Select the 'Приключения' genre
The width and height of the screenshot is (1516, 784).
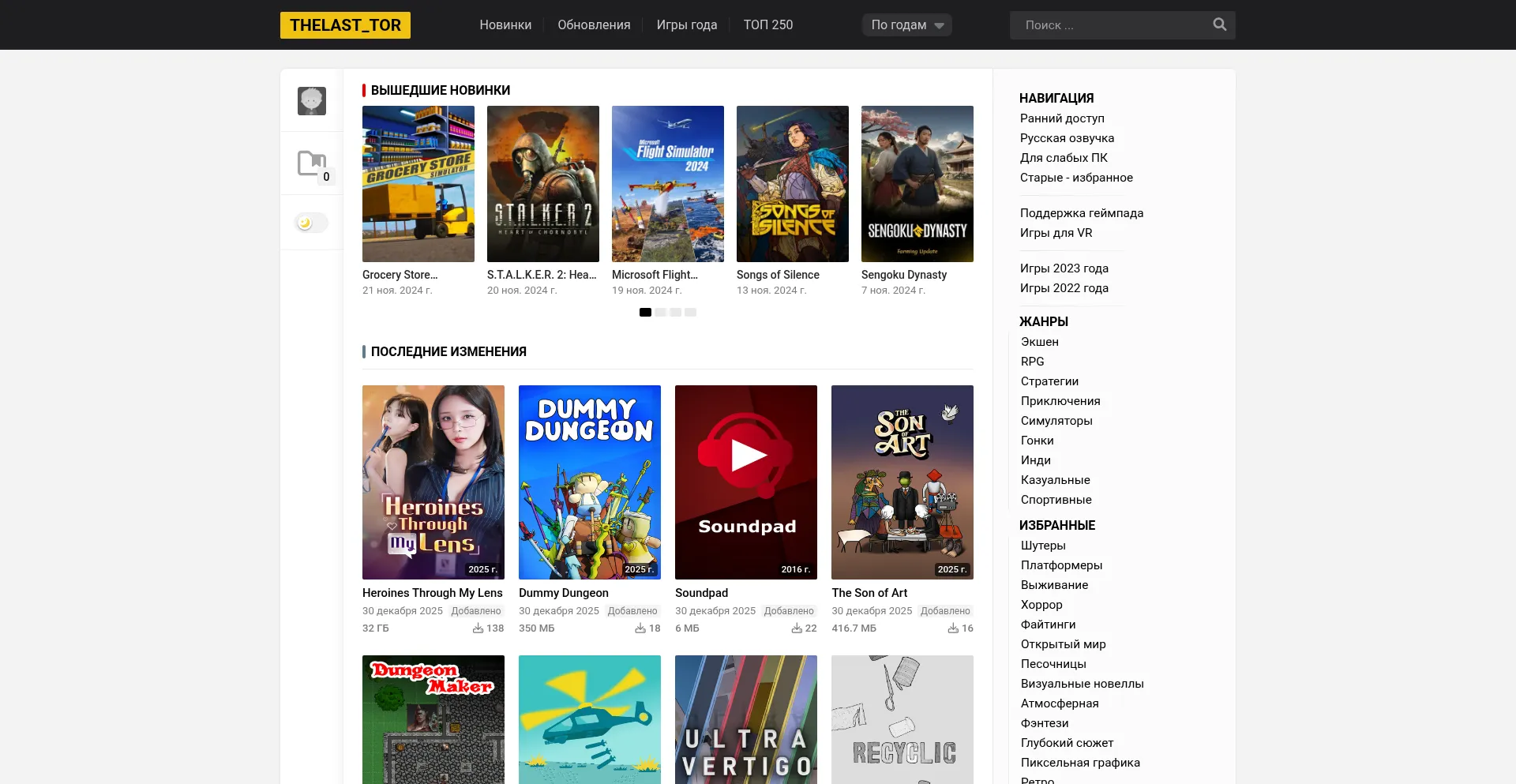[x=1060, y=401]
